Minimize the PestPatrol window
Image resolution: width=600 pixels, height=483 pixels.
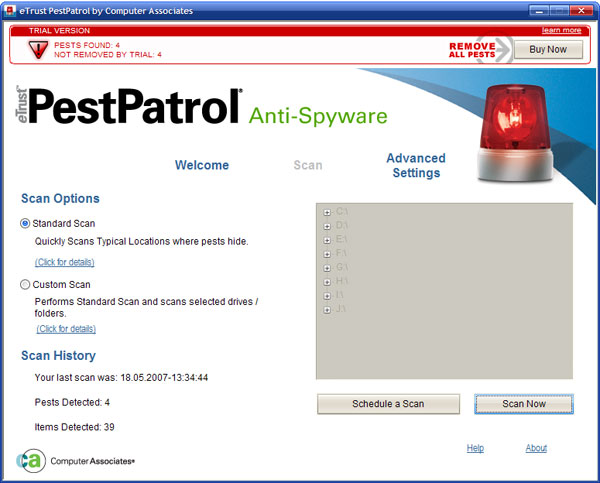pyautogui.click(x=539, y=11)
